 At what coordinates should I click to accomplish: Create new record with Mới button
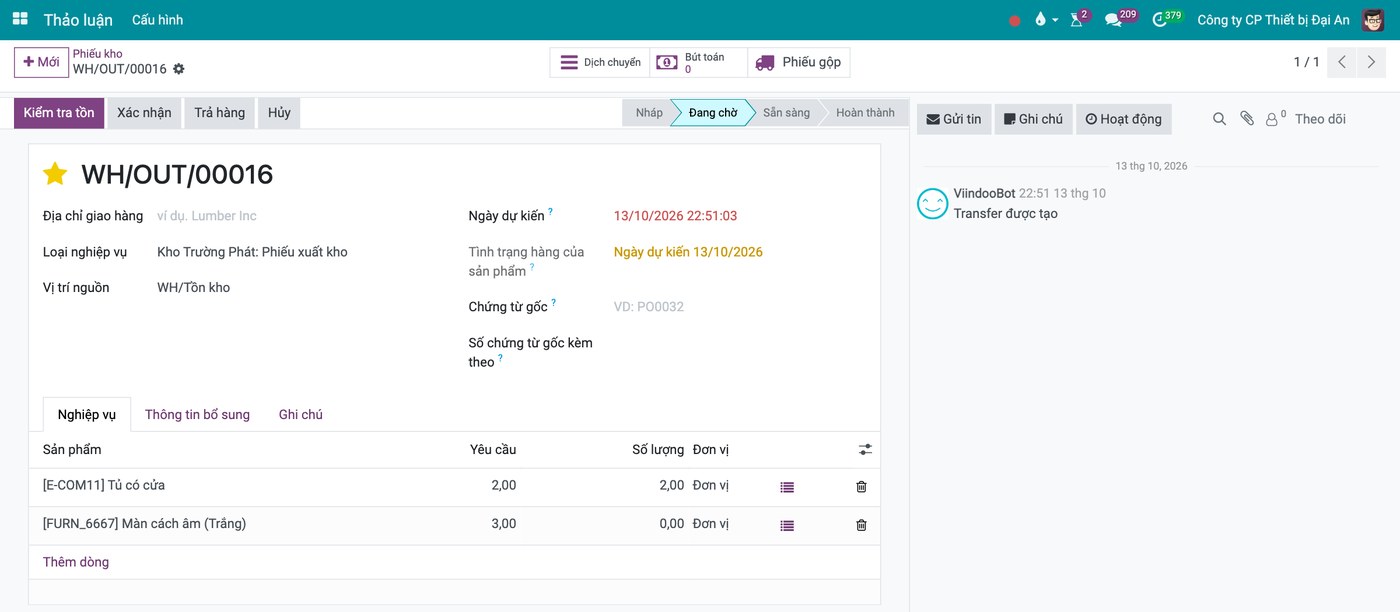(41, 62)
